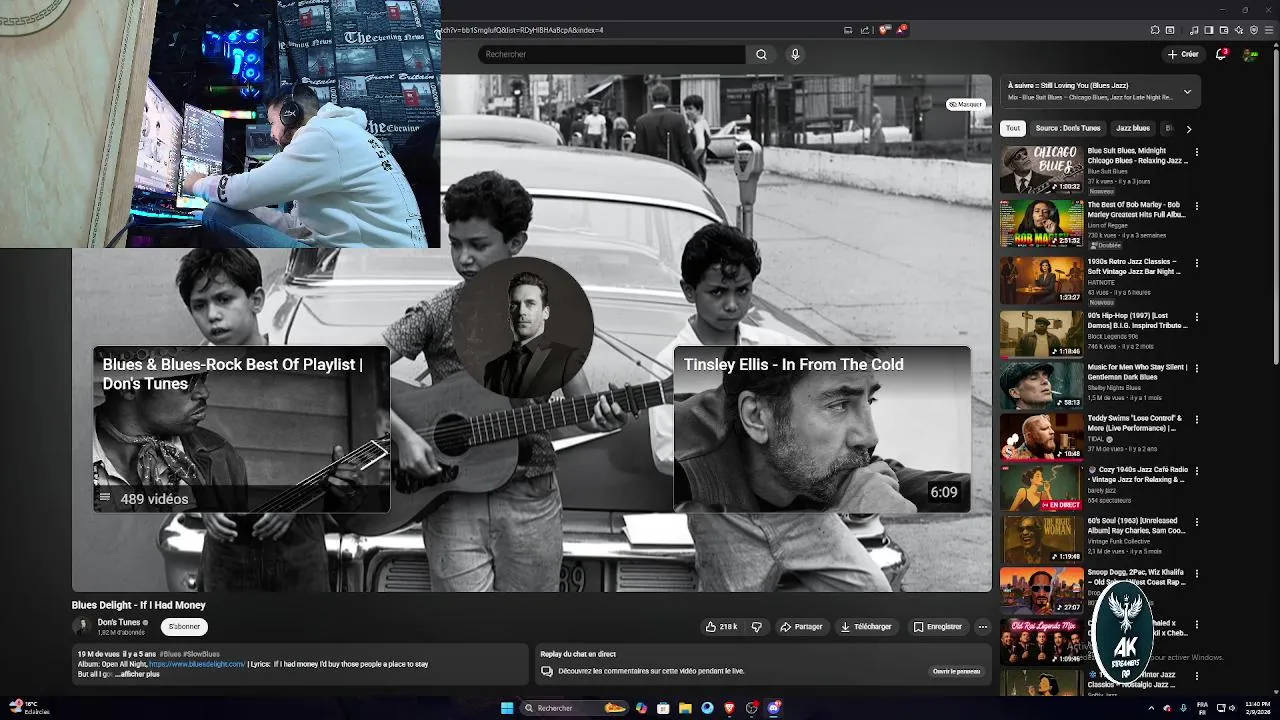Click the YouTube search magnifier icon

coord(761,54)
